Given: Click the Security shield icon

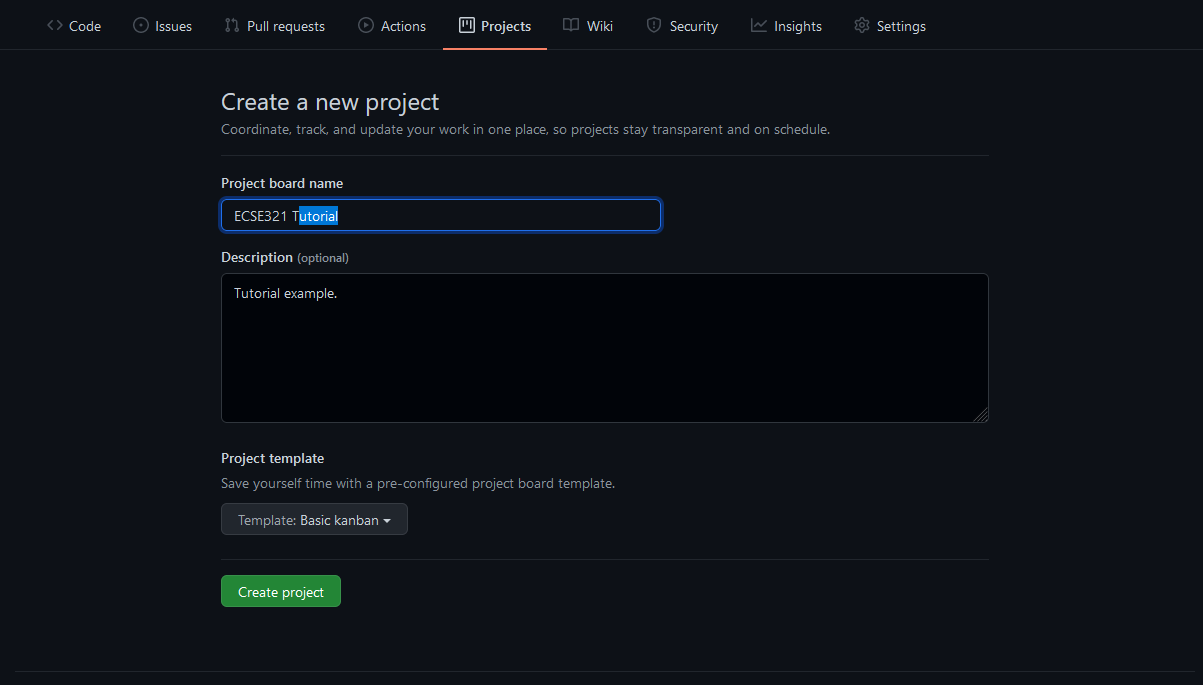Looking at the screenshot, I should pyautogui.click(x=654, y=26).
